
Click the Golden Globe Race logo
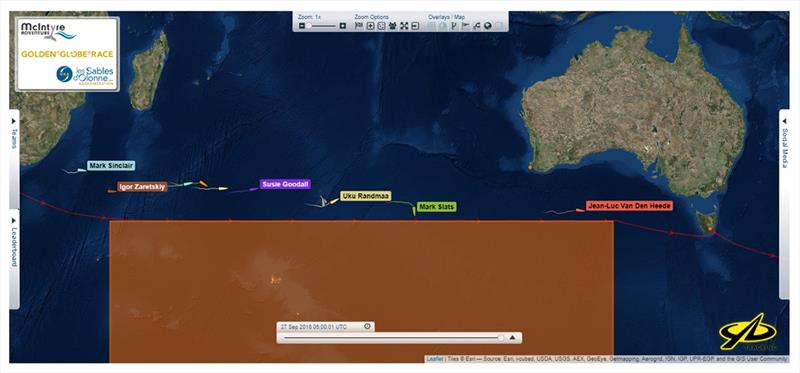67,54
